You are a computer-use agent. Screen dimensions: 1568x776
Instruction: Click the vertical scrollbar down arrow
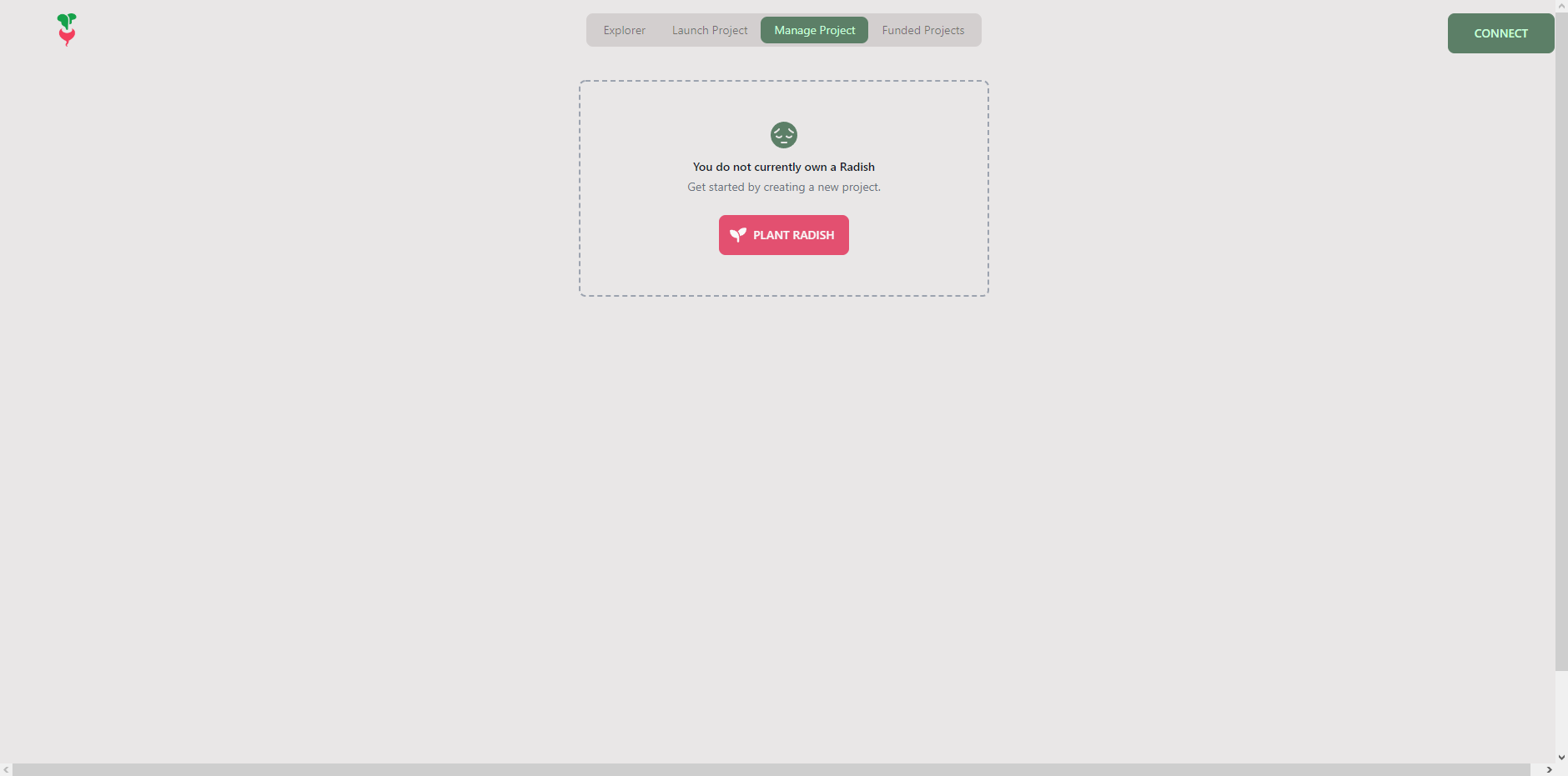pos(1561,757)
